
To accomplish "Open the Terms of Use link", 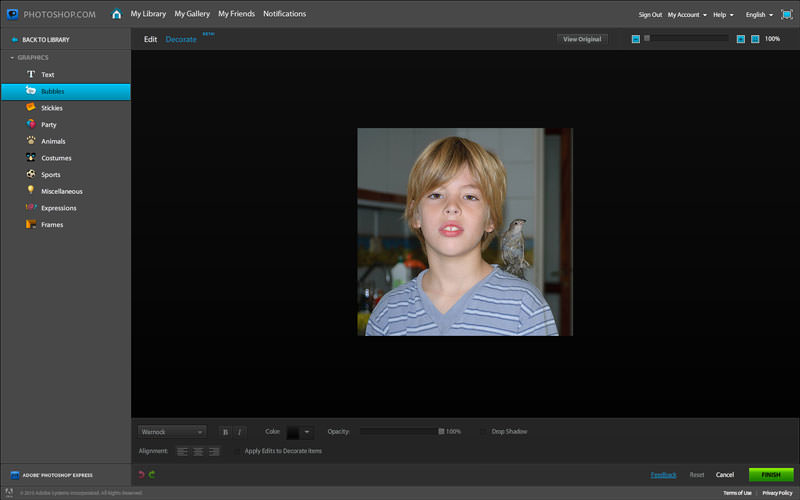I will (x=737, y=493).
